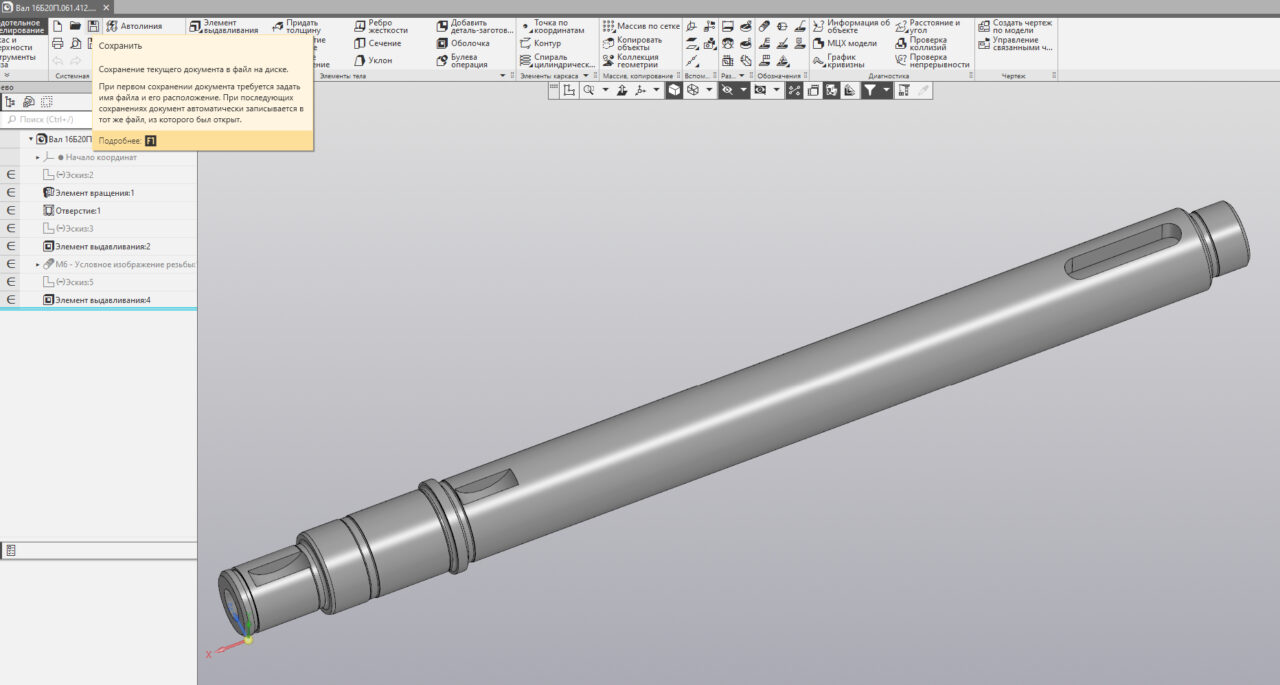
Task: Click График кривизны
Action: [x=837, y=60]
